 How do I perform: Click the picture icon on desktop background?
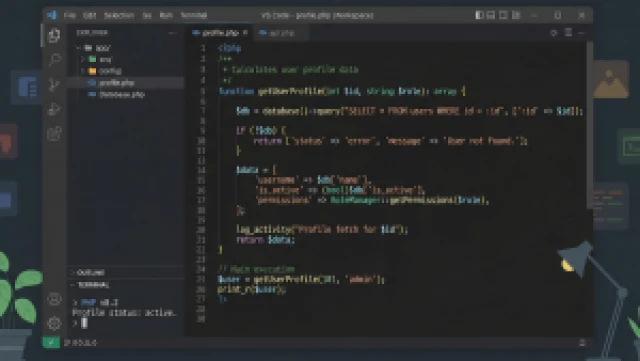coord(610,79)
